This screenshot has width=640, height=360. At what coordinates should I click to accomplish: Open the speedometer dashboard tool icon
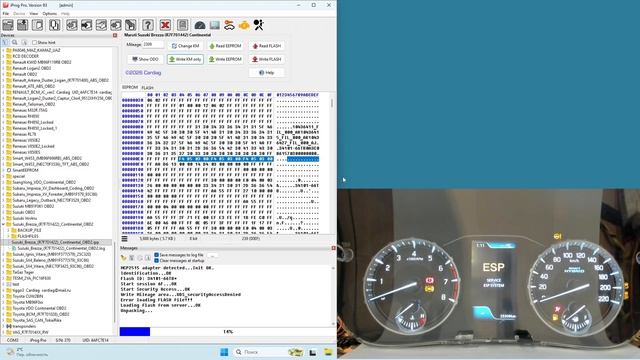pyautogui.click(x=200, y=25)
